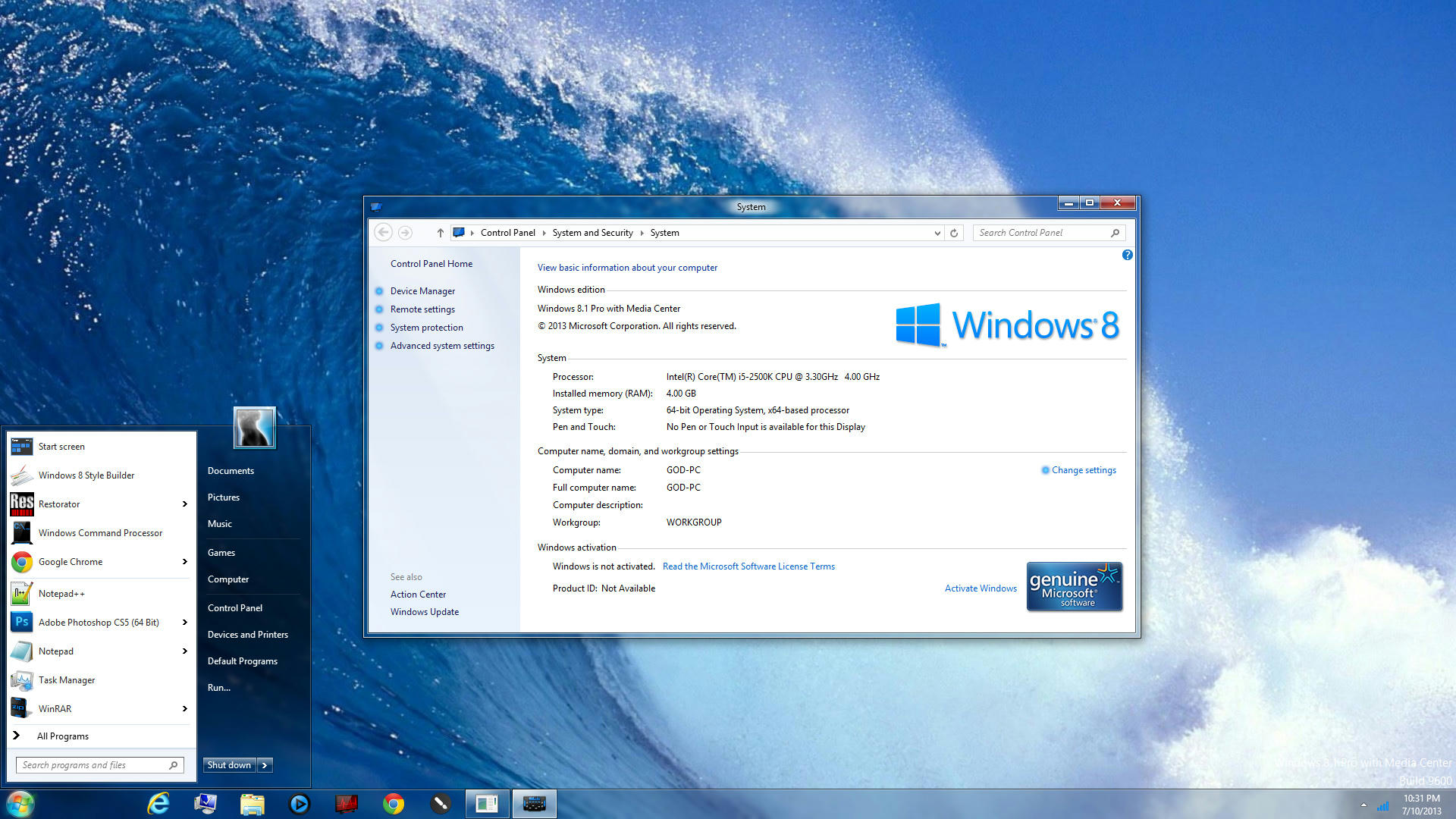1456x819 pixels.
Task: Expand breadcrumb arrow after Control Panel
Action: (544, 233)
